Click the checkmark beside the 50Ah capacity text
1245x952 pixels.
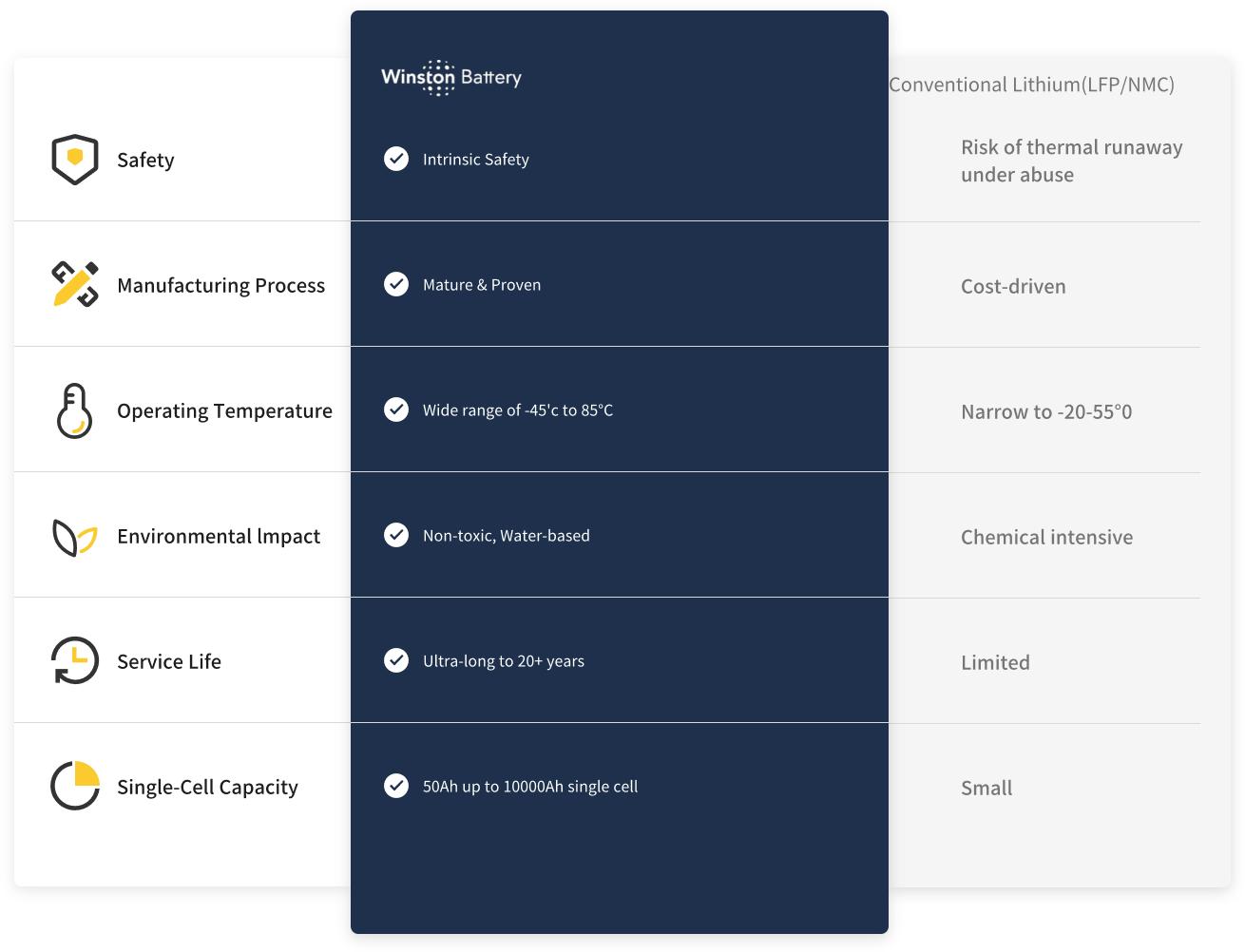pos(396,786)
